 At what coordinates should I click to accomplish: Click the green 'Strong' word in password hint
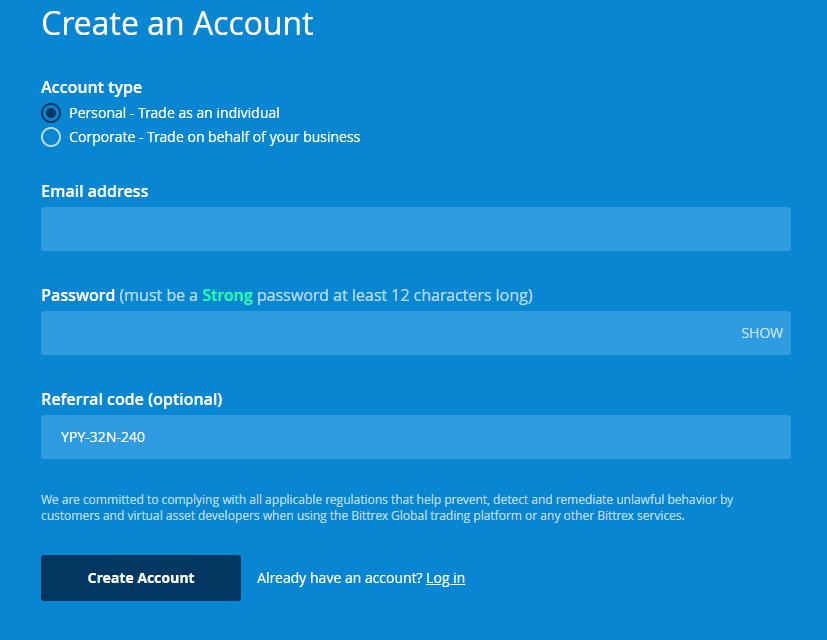coord(227,295)
